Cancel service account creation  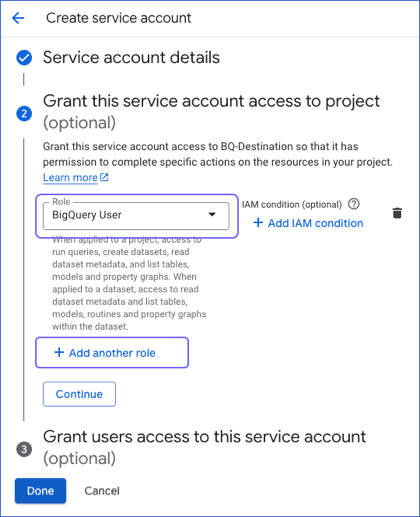coord(102,491)
